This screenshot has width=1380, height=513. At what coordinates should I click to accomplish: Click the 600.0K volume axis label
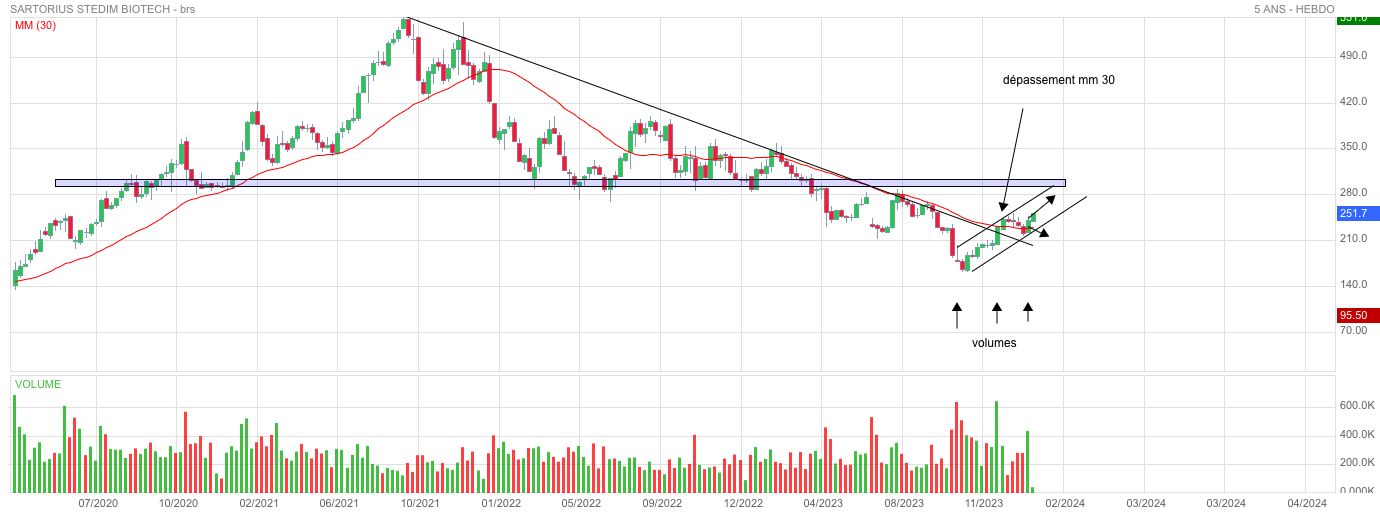pyautogui.click(x=1357, y=406)
